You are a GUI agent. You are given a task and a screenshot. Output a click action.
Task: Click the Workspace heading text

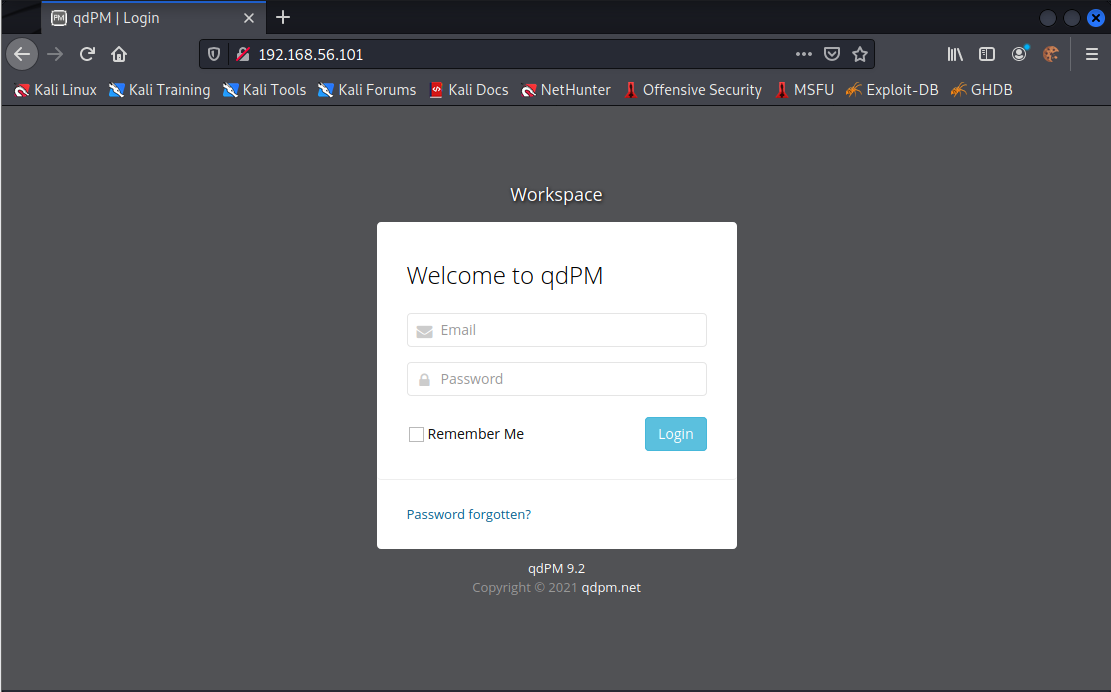(x=556, y=195)
